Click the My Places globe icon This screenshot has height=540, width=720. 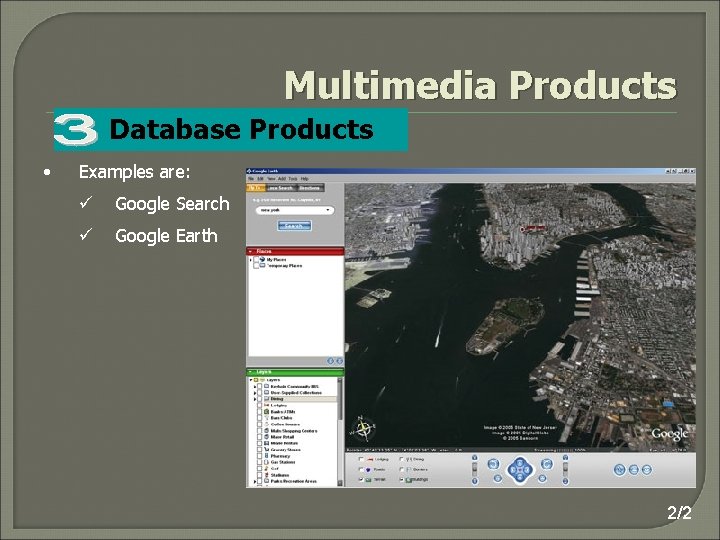click(262, 260)
